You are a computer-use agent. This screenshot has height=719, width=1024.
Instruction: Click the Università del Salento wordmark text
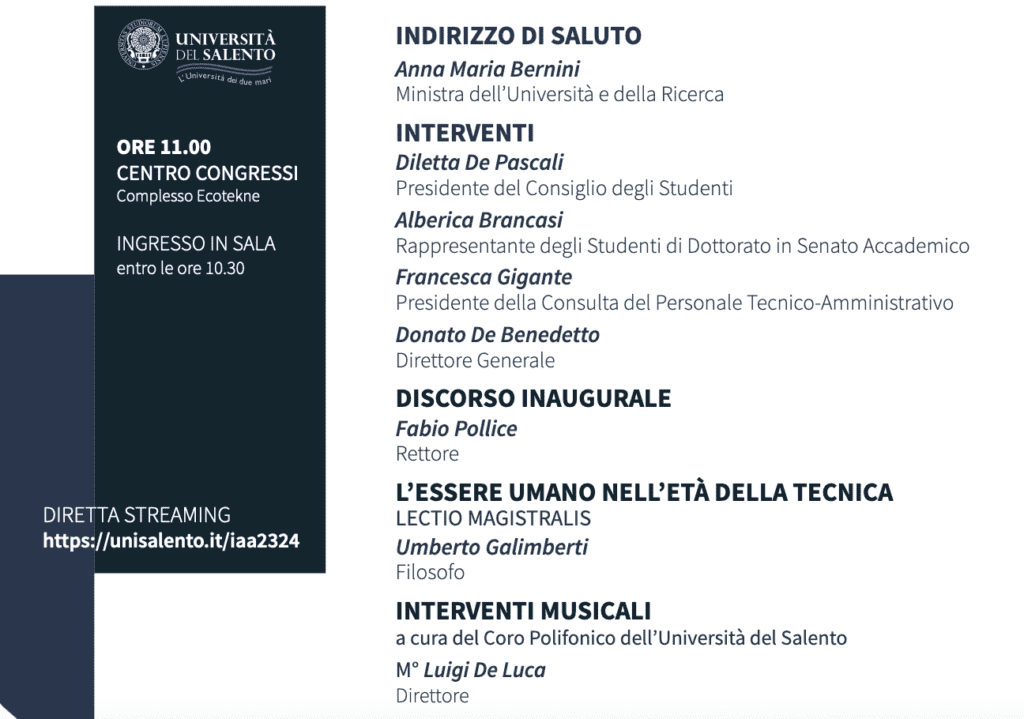225,46
